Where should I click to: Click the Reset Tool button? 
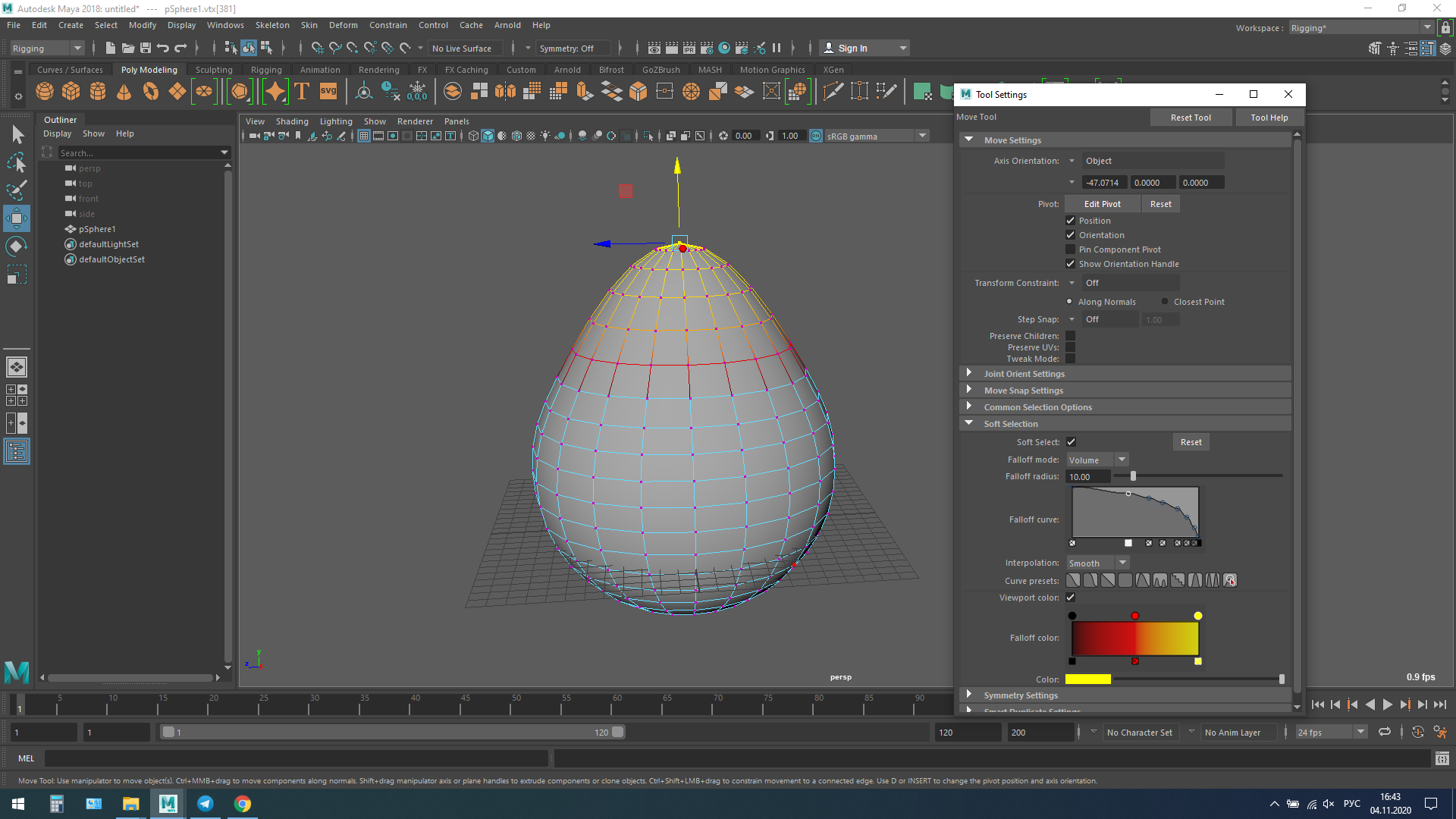1191,118
